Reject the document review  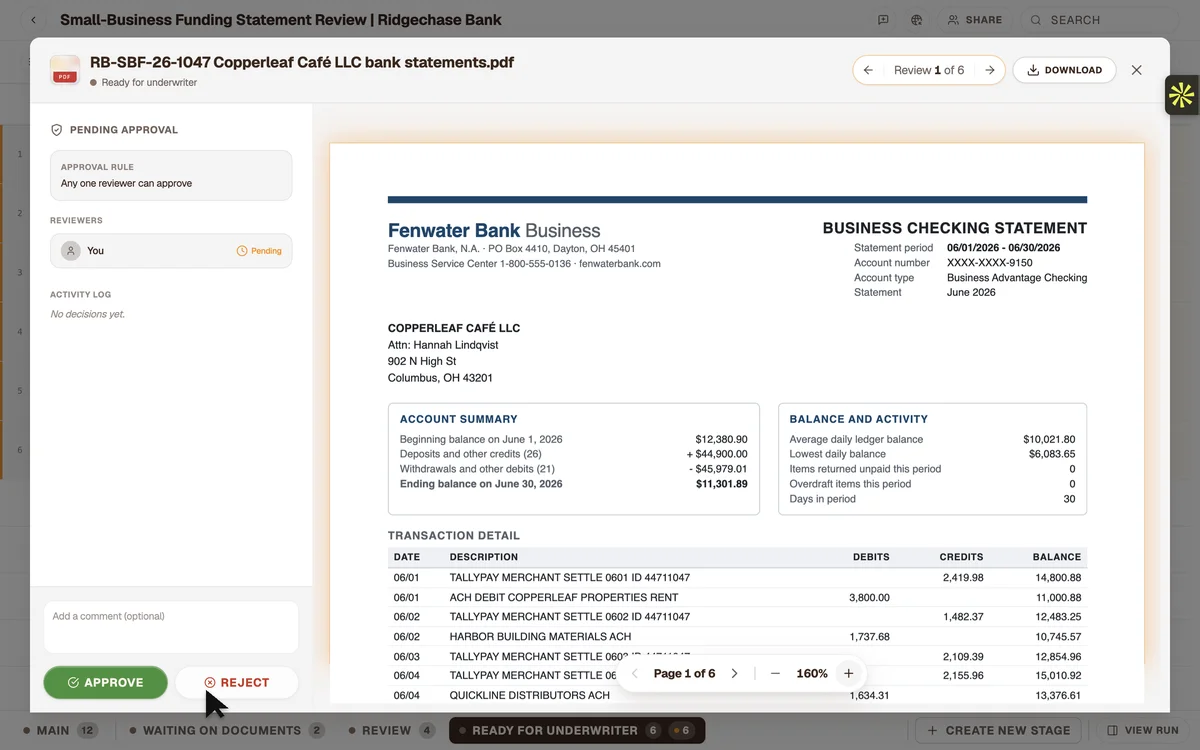point(237,682)
